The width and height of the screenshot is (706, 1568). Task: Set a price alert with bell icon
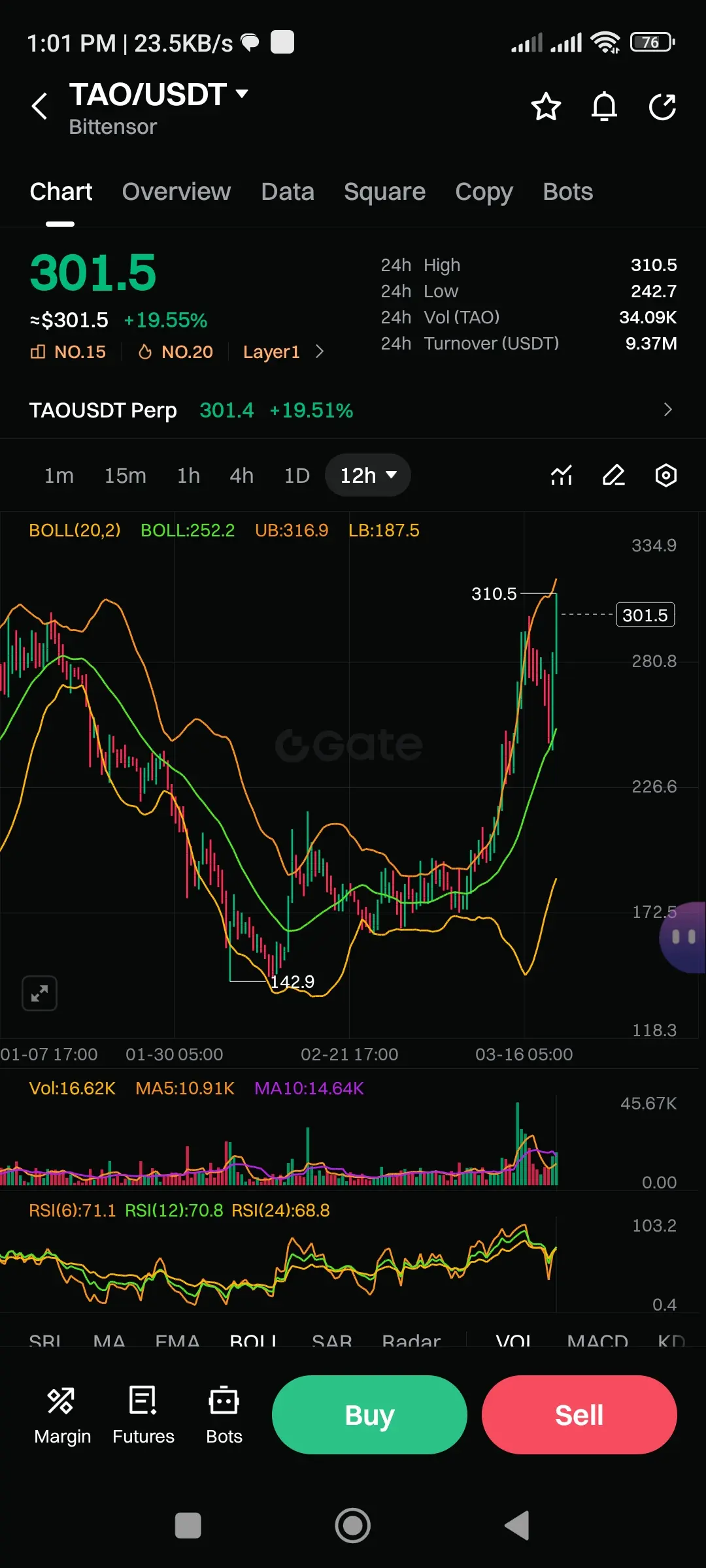604,106
